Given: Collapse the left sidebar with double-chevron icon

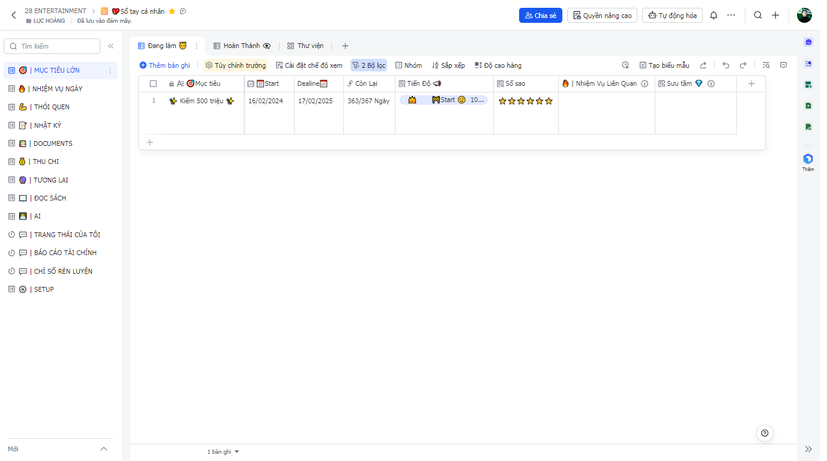Looking at the screenshot, I should [111, 46].
